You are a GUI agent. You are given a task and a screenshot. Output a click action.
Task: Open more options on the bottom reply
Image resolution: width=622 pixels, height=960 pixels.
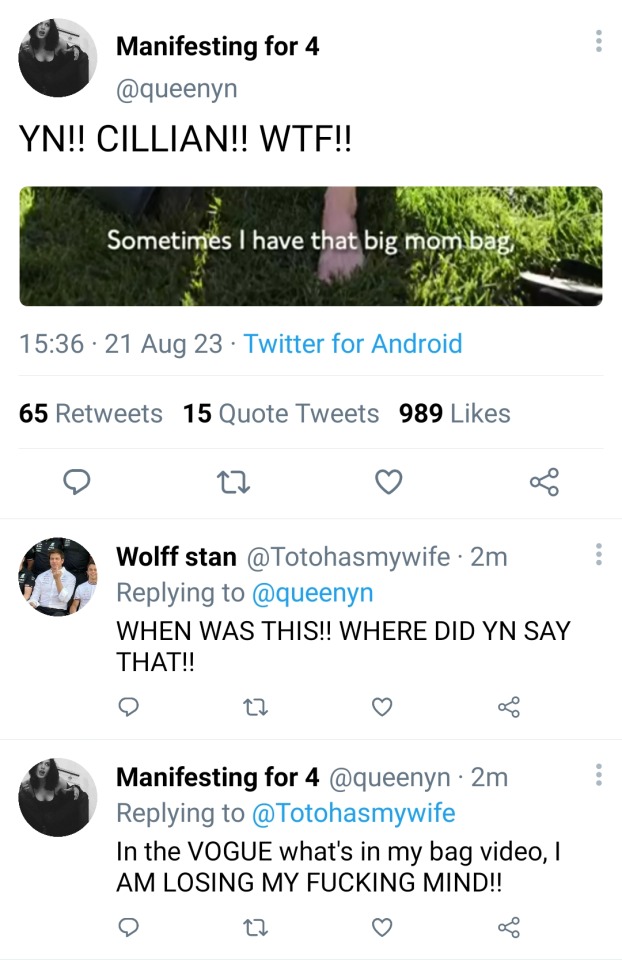[598, 775]
